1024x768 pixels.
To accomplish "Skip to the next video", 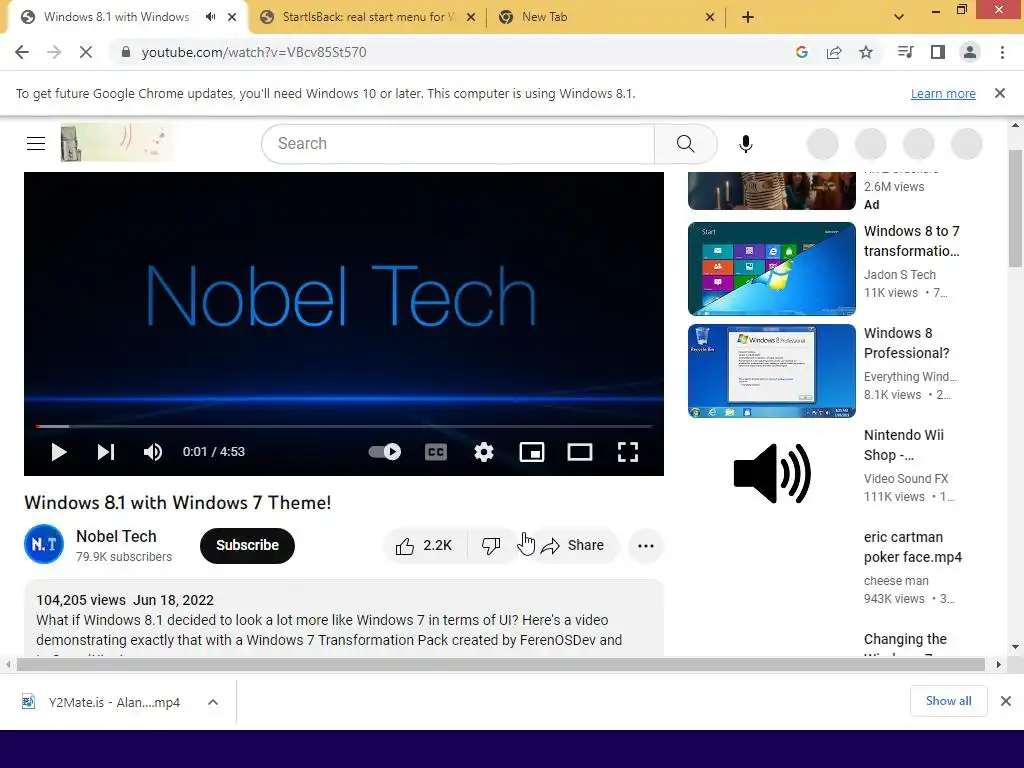I will 106,452.
